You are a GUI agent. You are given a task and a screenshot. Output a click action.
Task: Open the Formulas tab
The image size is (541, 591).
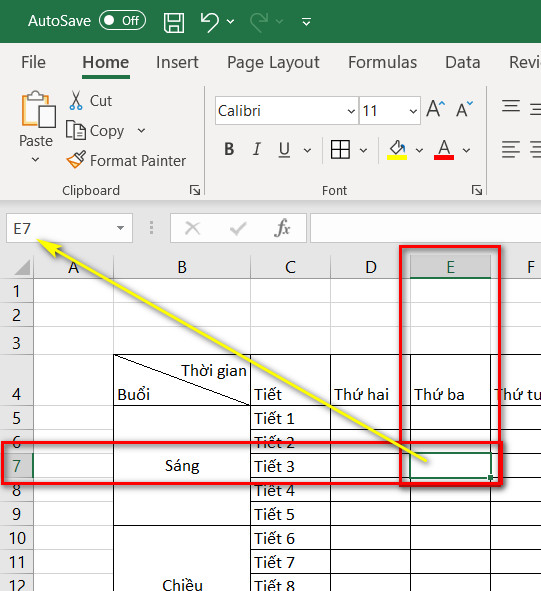[x=382, y=62]
